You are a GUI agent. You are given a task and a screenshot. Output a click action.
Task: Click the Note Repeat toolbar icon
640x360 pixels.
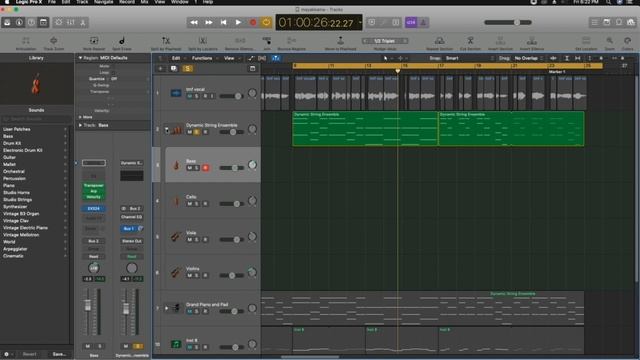point(94,41)
